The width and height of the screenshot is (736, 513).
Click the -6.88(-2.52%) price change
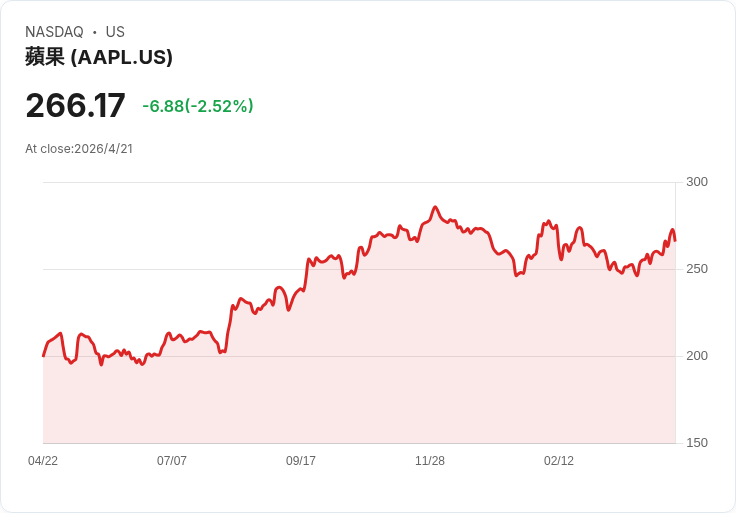click(198, 106)
